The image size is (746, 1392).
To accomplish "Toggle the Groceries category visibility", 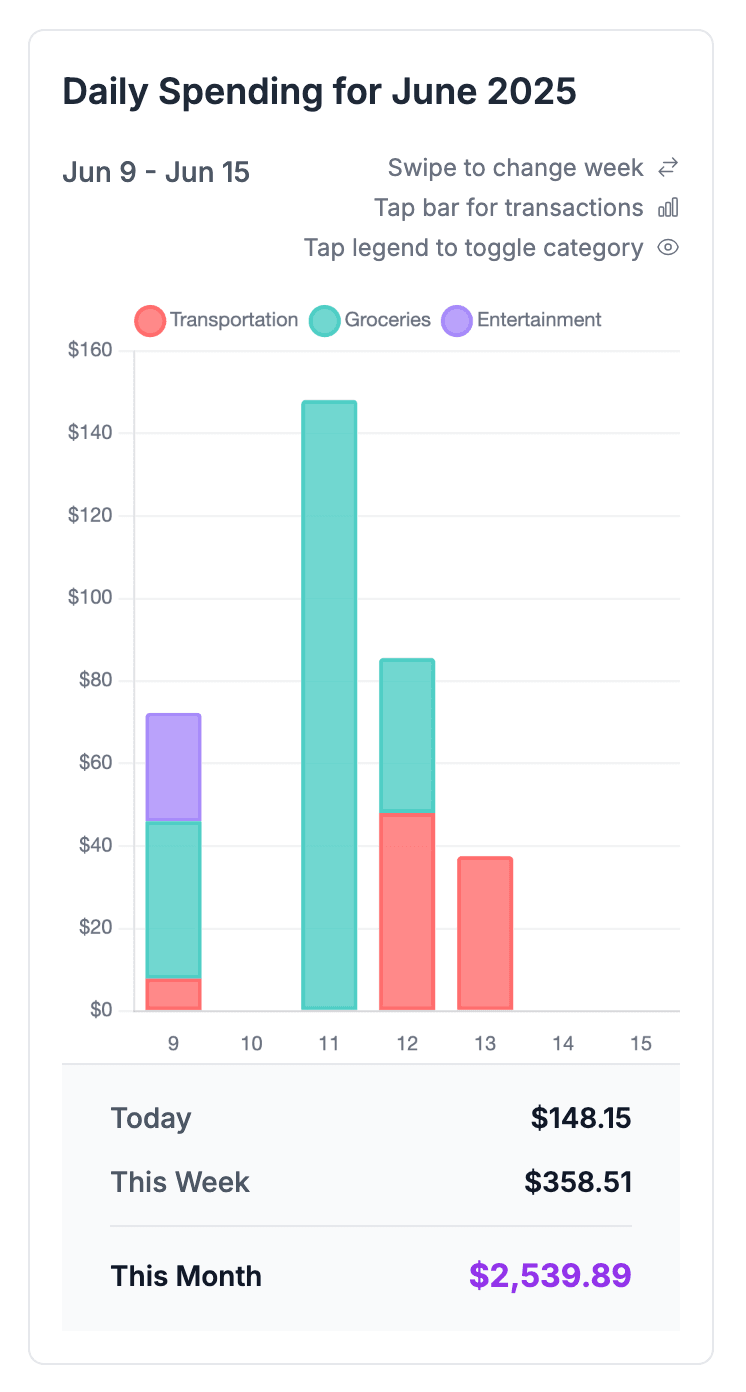I will coord(368,320).
